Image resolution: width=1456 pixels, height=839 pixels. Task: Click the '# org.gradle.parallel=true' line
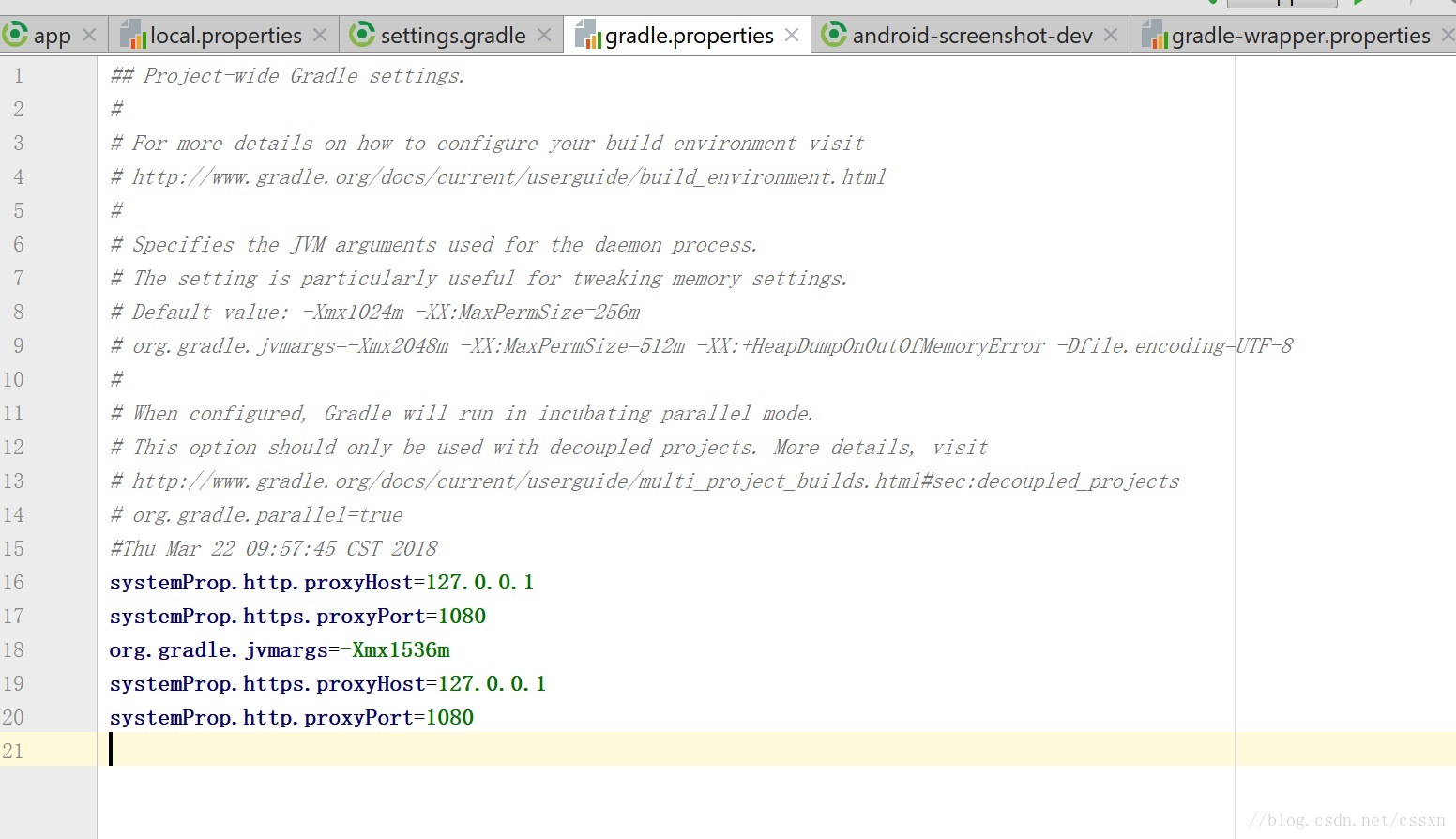click(256, 514)
